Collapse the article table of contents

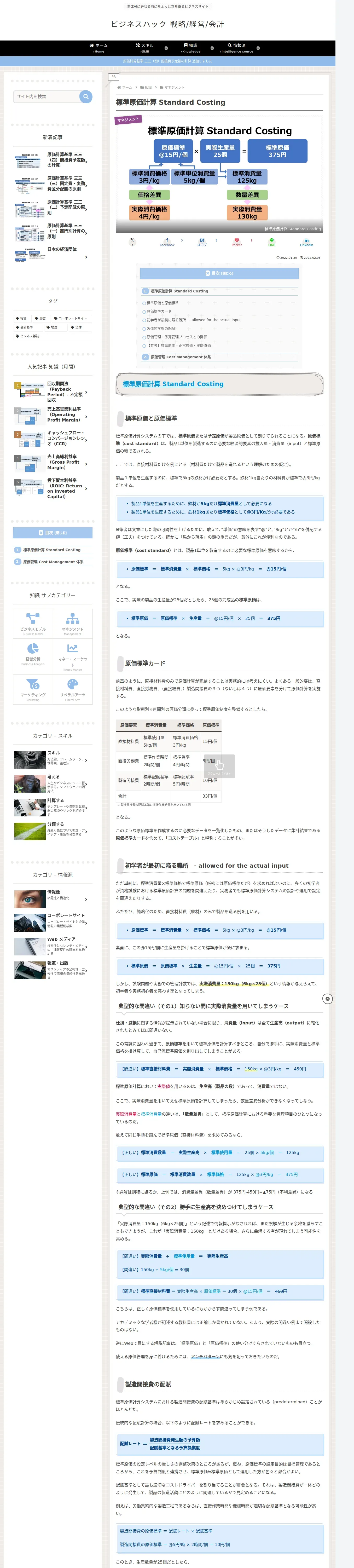(x=219, y=273)
